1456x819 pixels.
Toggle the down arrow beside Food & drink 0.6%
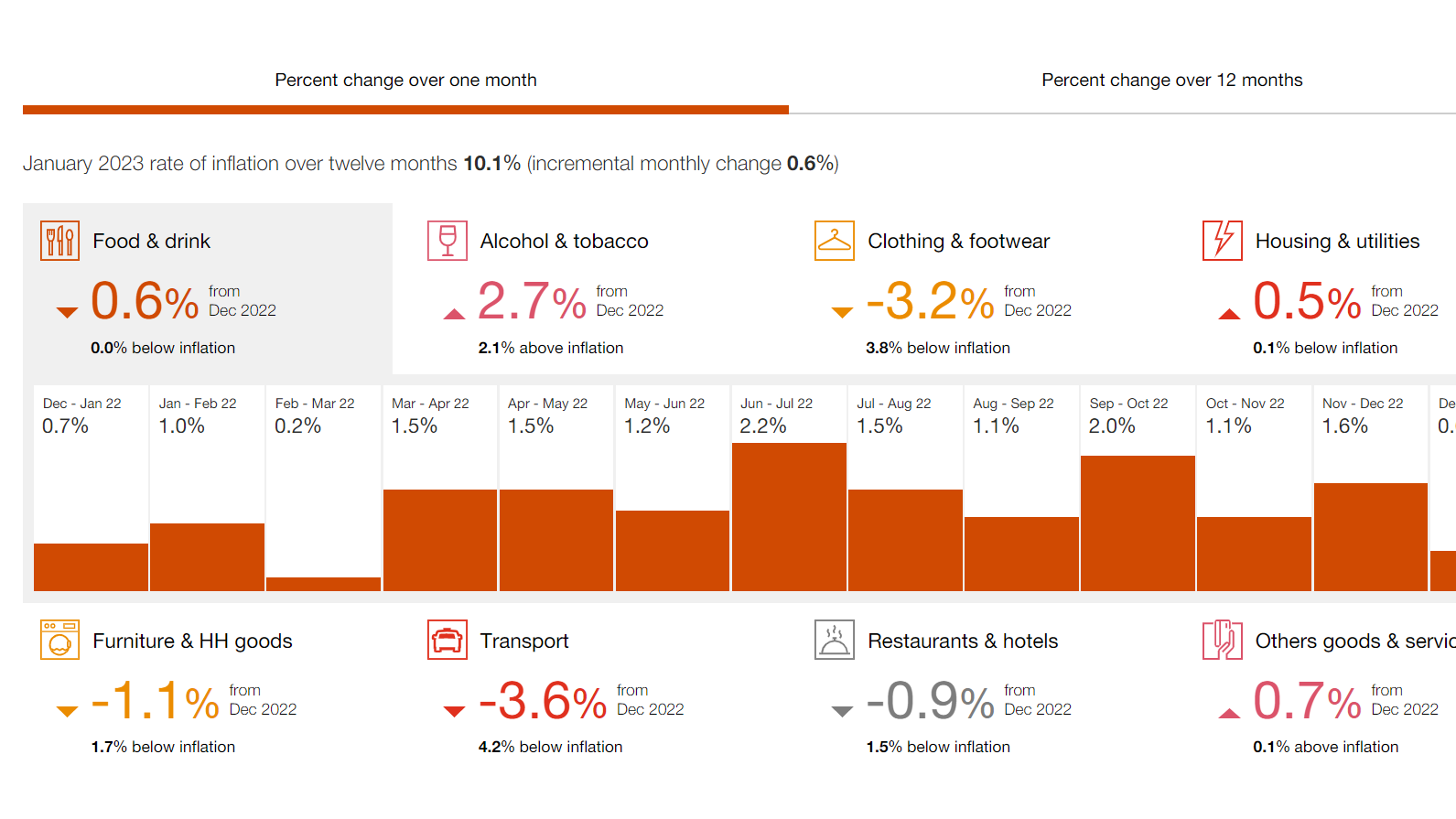[x=65, y=311]
